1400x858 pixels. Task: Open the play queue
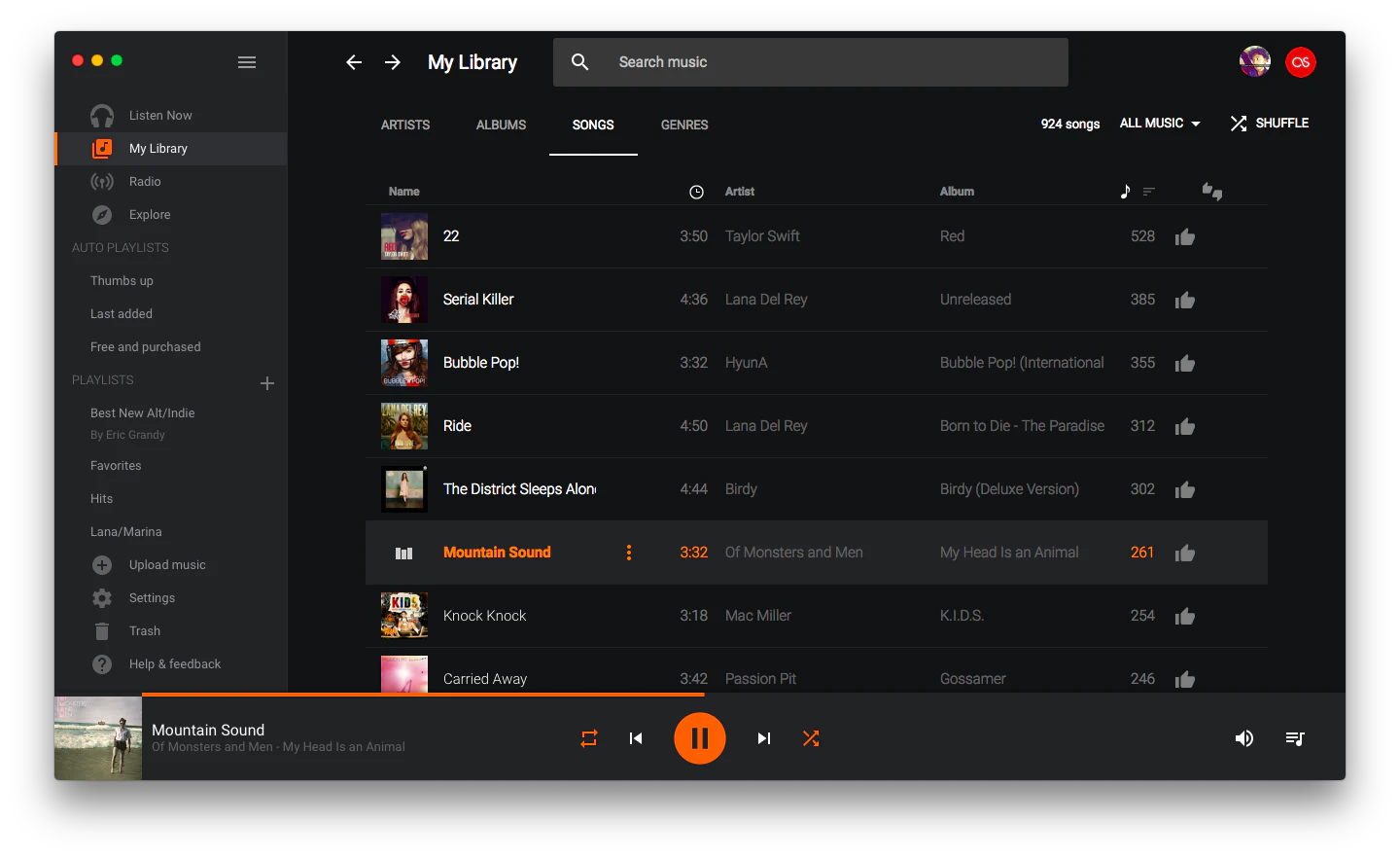point(1295,738)
